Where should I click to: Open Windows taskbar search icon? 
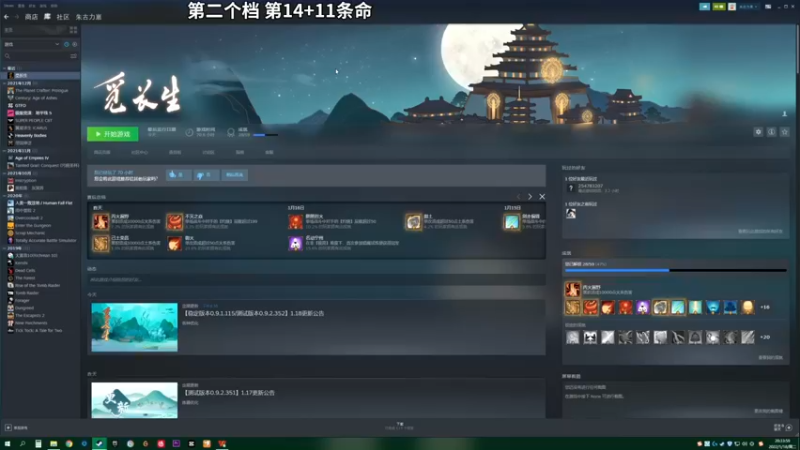(22, 444)
